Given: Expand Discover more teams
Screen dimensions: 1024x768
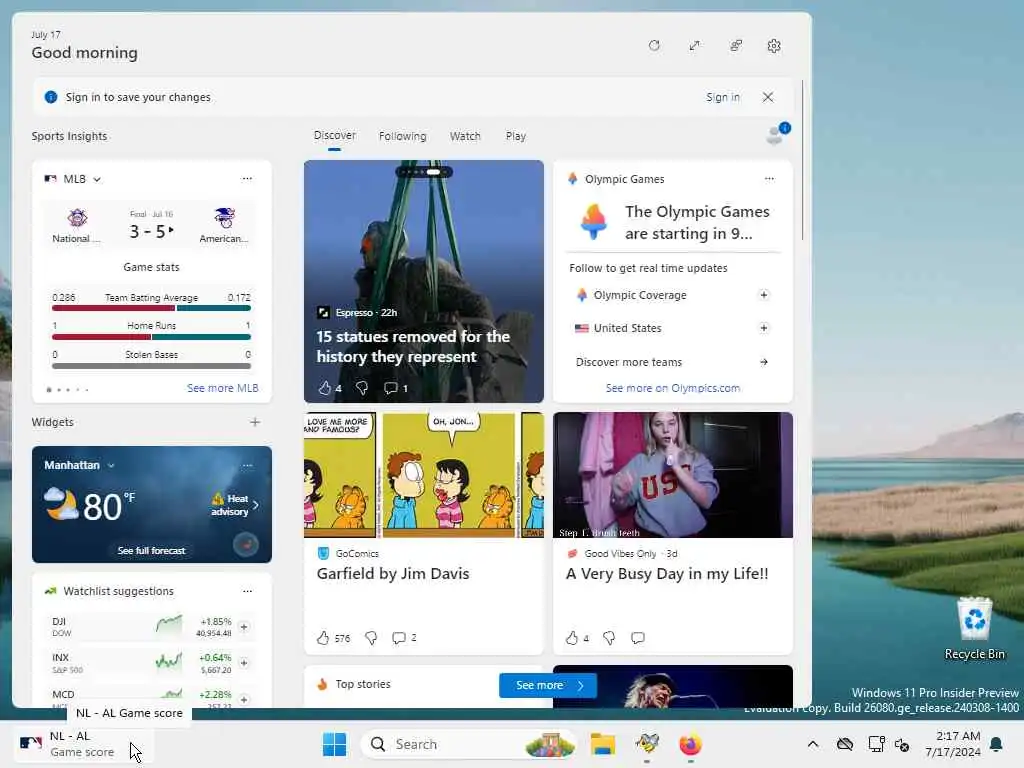Looking at the screenshot, I should (672, 362).
